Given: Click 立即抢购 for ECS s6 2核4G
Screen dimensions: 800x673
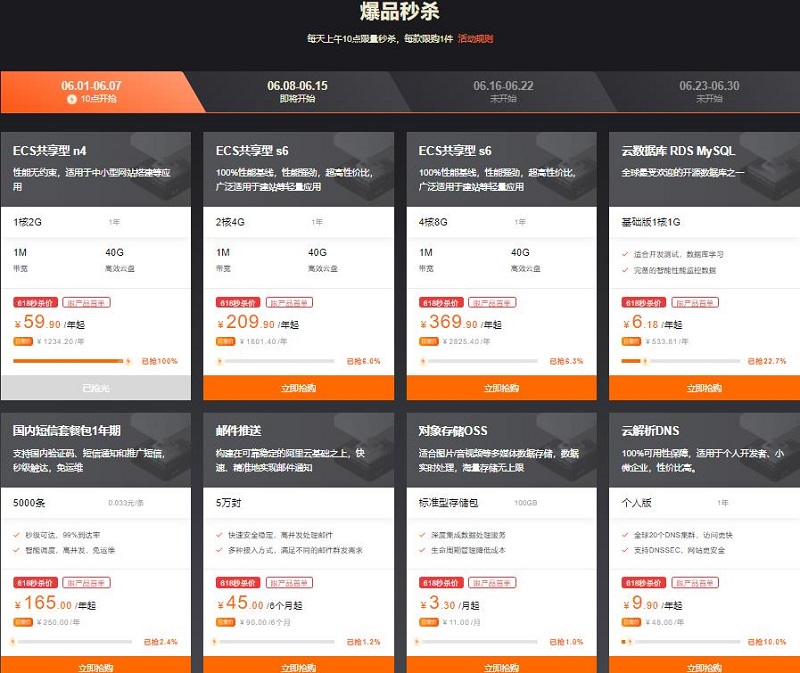Looking at the screenshot, I should pos(298,388).
